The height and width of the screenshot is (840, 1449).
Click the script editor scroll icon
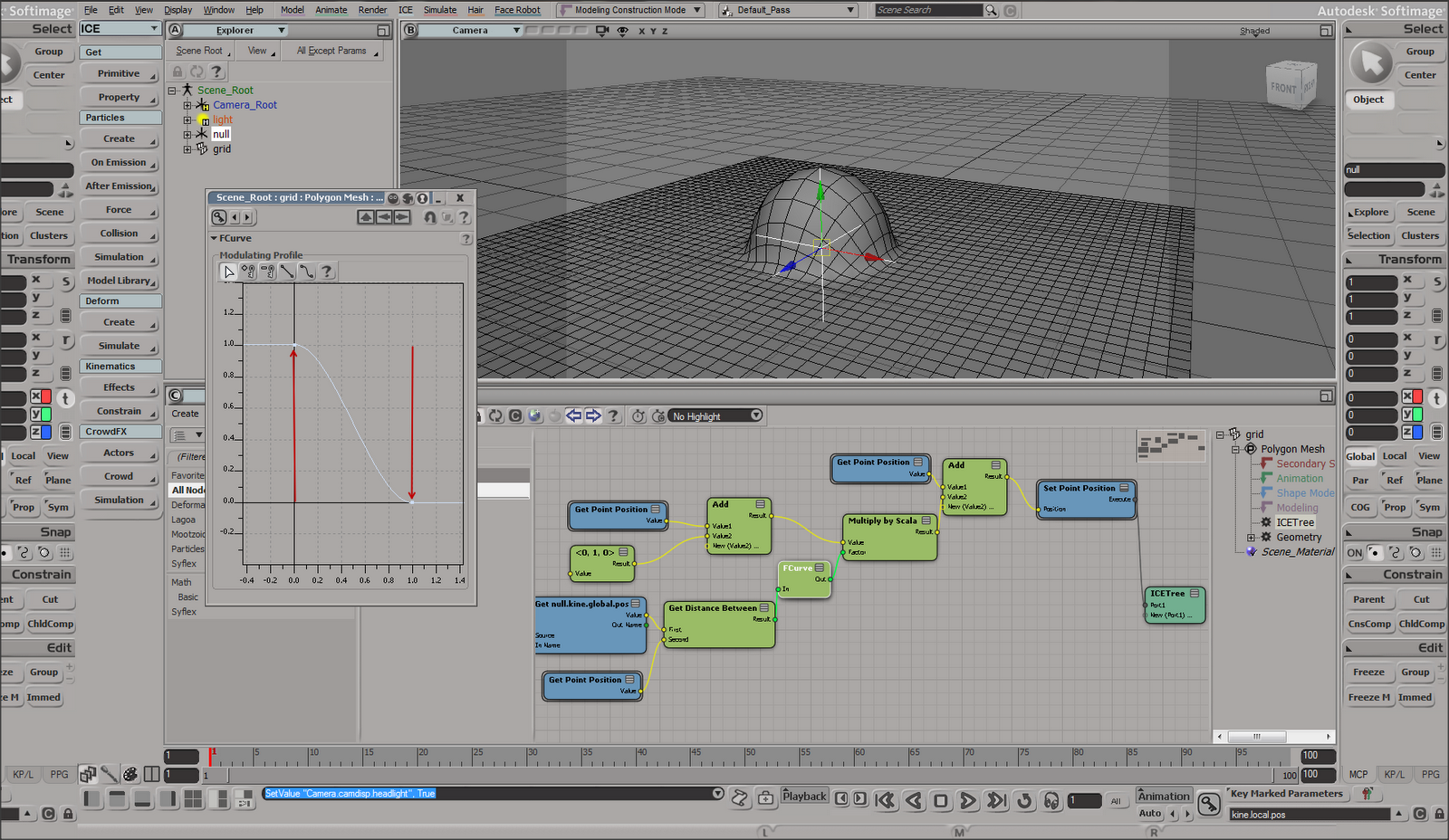coord(740,797)
